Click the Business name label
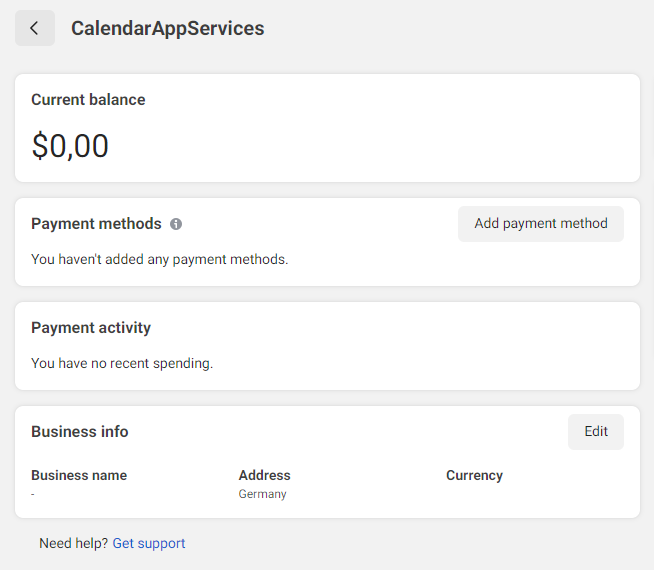The image size is (654, 570). point(79,475)
